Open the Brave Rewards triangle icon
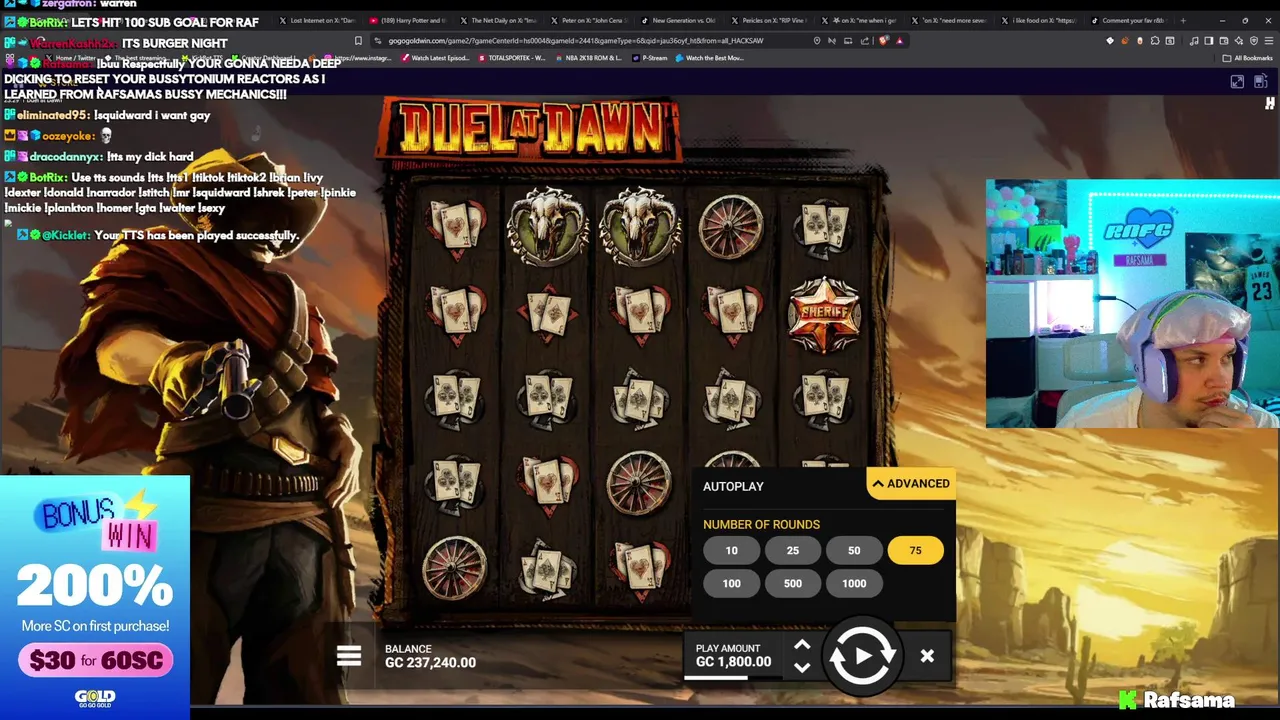Image resolution: width=1280 pixels, height=720 pixels. tap(900, 41)
